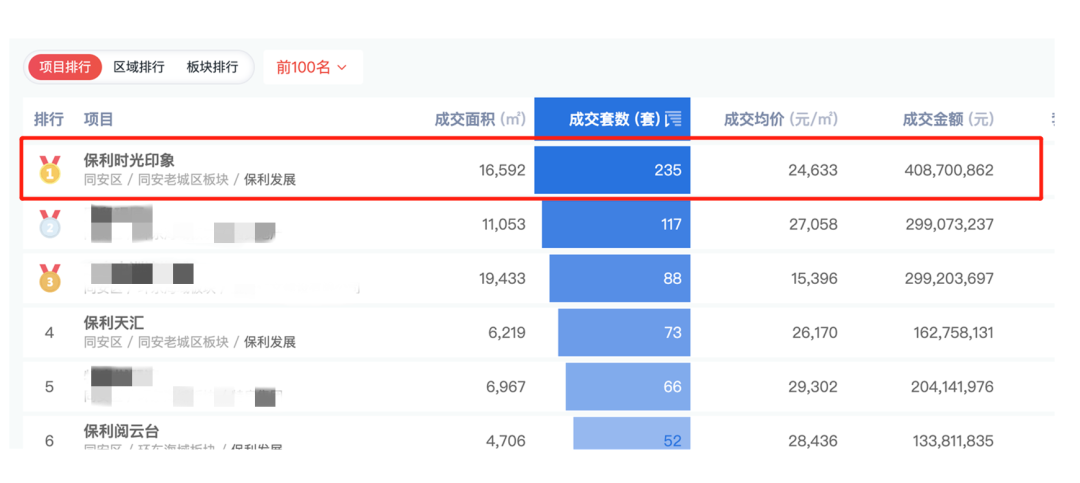The image size is (1080, 483).
Task: Click average price 28,436
Action: [x=813, y=440]
